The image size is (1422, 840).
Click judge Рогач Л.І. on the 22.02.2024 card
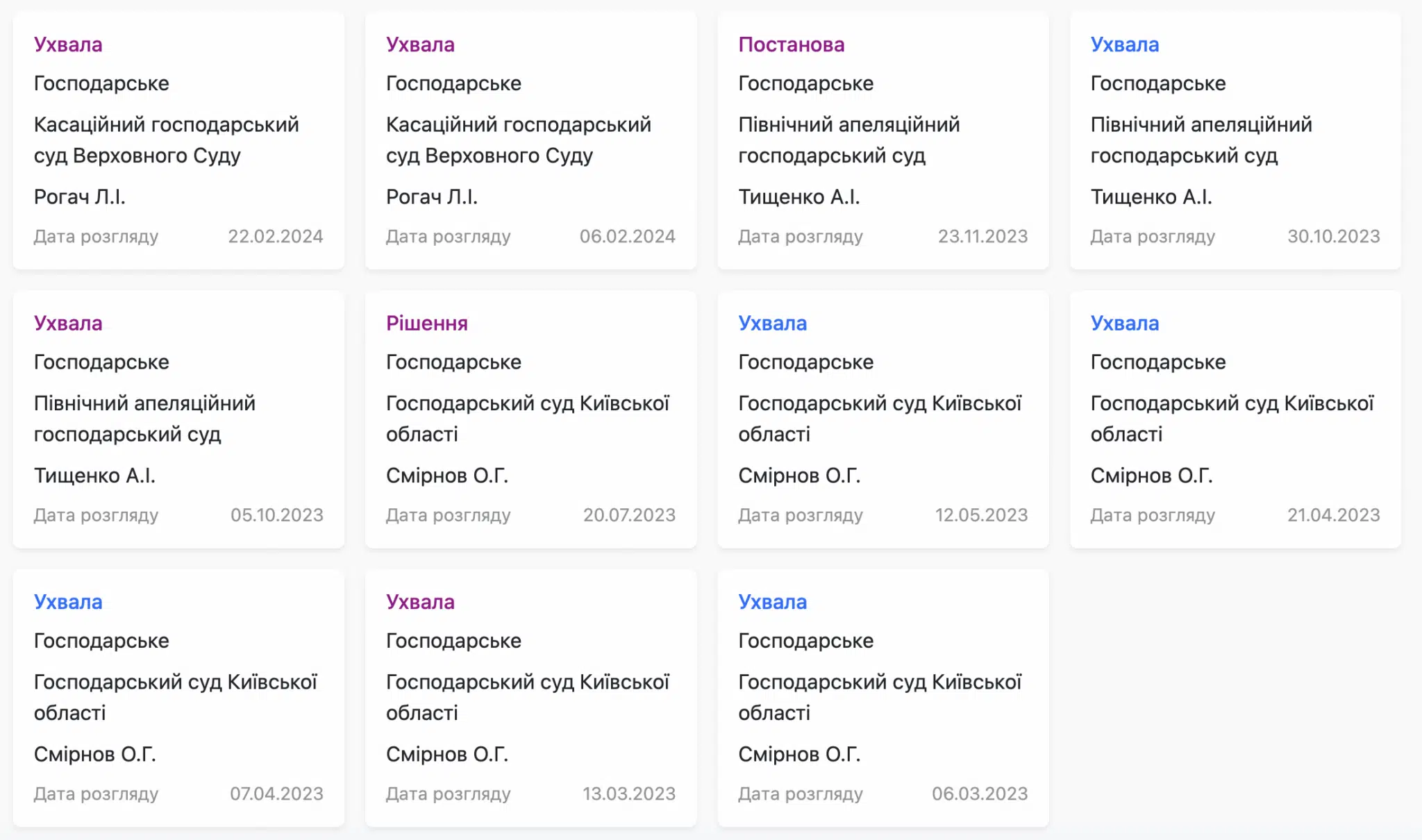[x=80, y=197]
